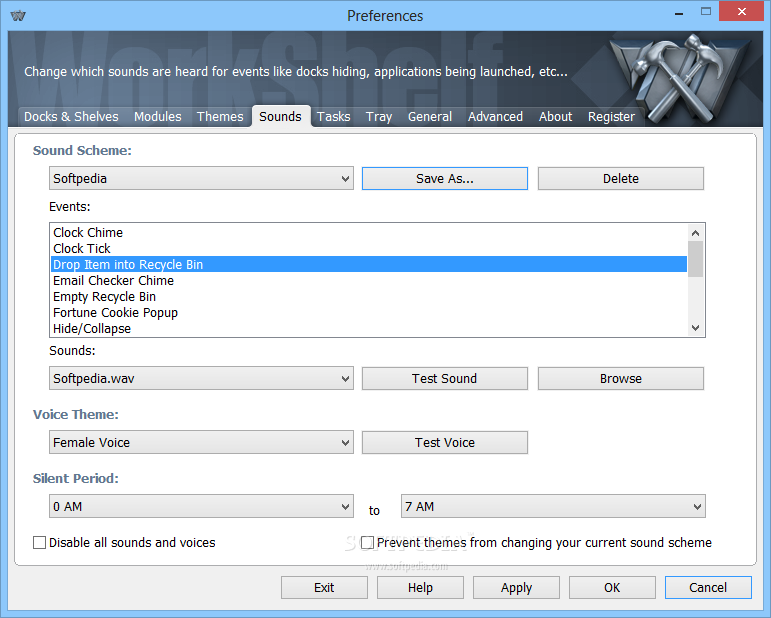The height and width of the screenshot is (618, 771).
Task: Open the 0 AM silent period start dropdown
Action: 201,506
